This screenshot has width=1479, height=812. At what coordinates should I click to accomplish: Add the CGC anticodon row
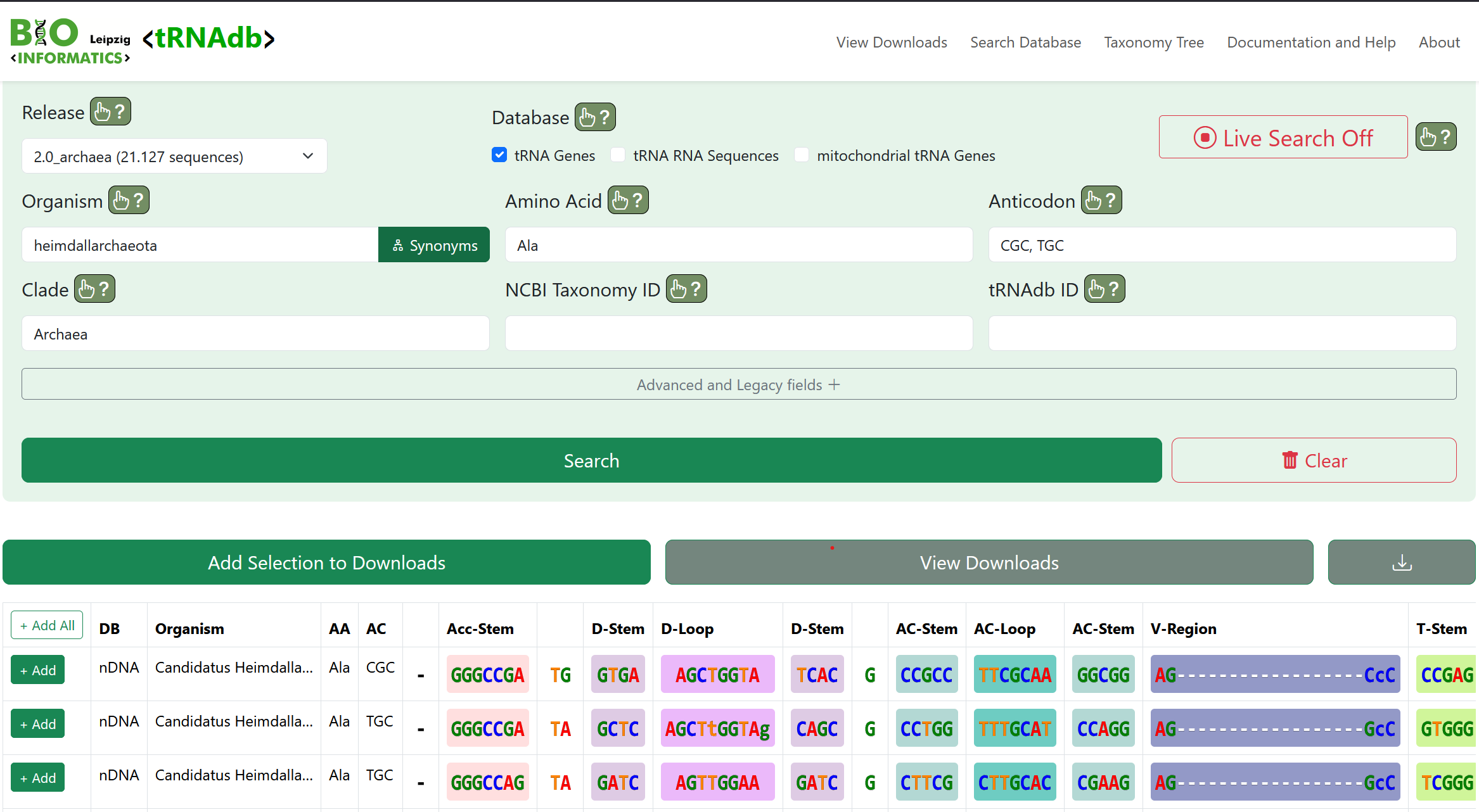point(38,670)
